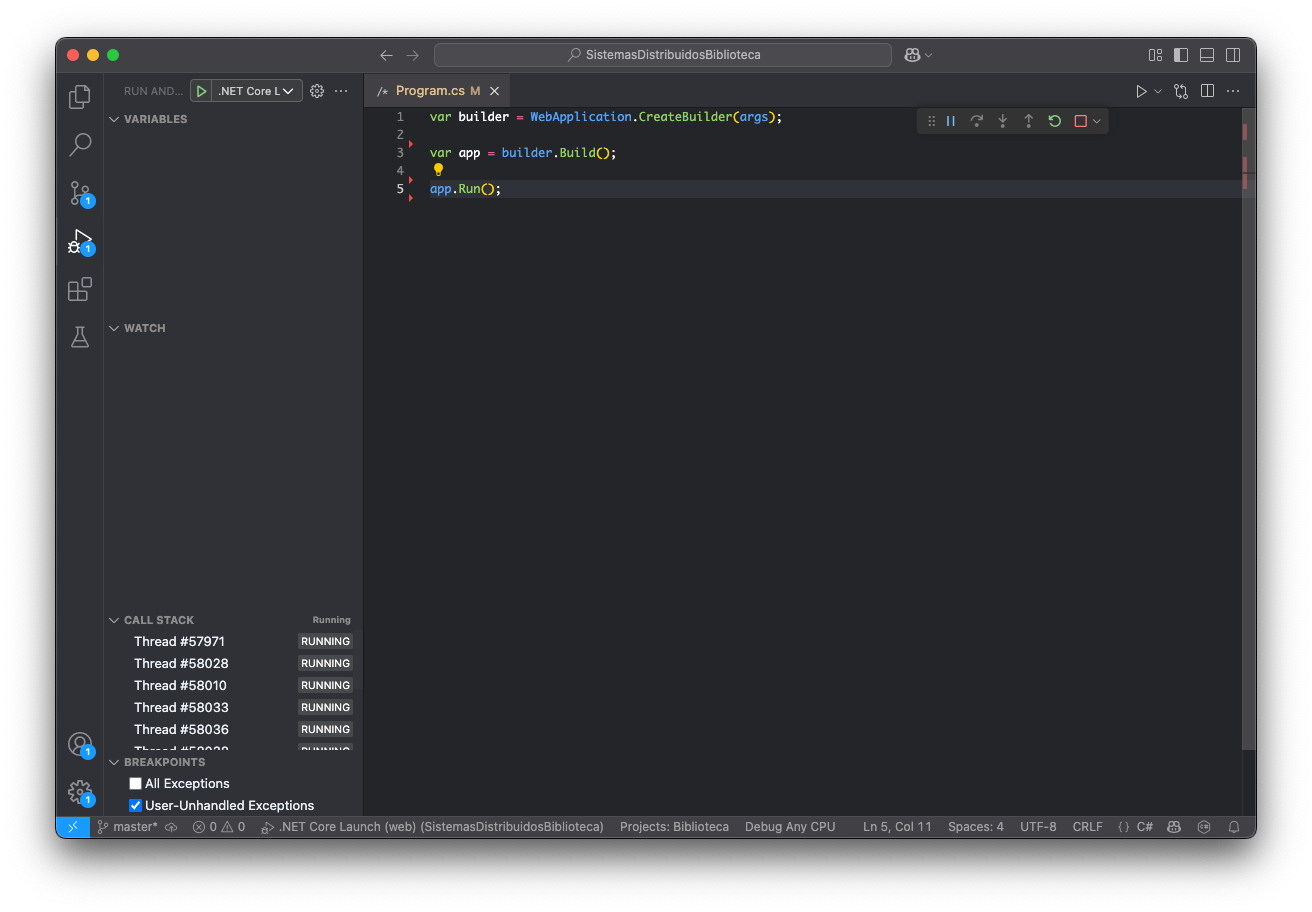
Task: Pause the debugger from debug toolbar
Action: point(951,121)
